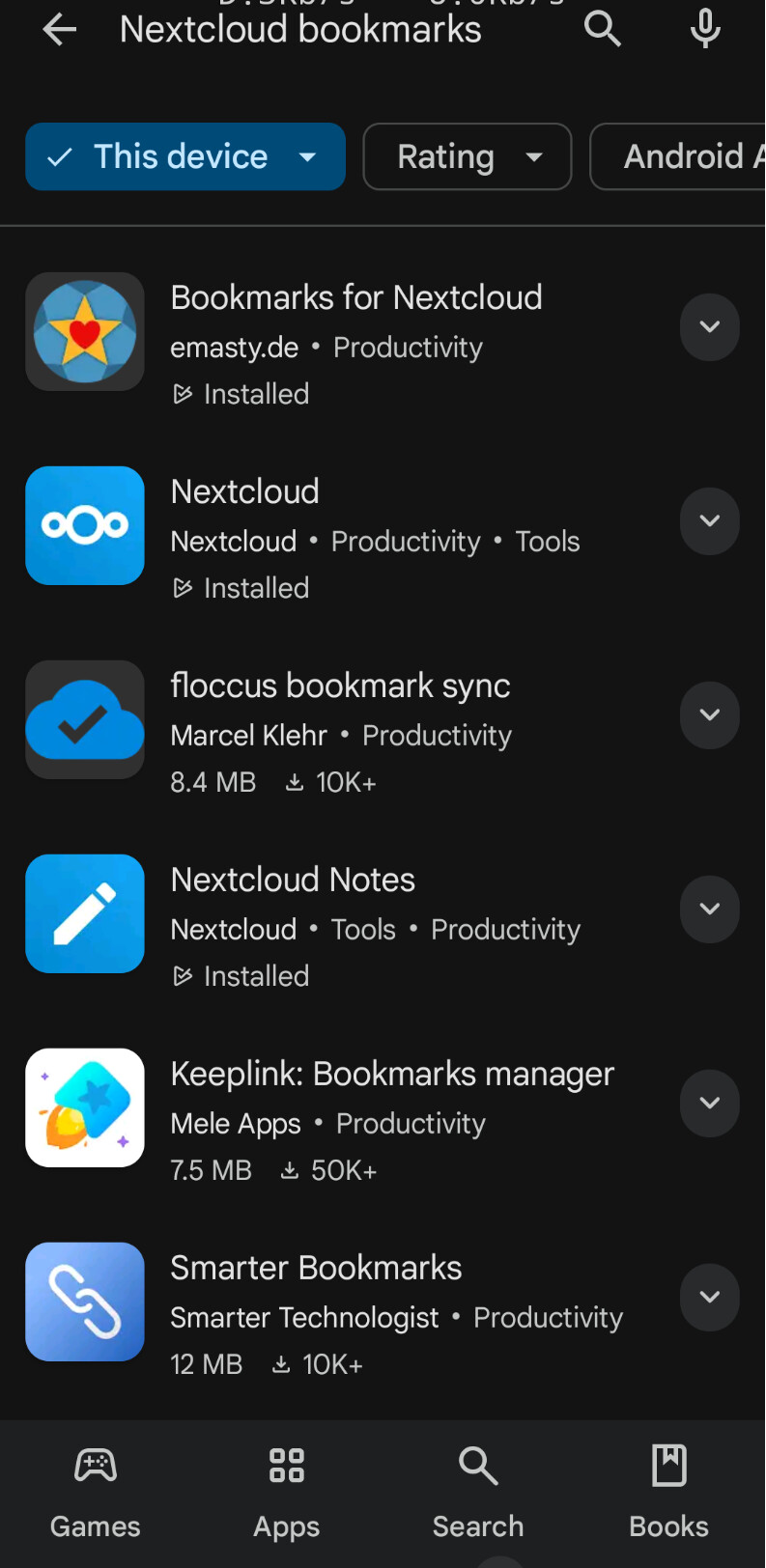Tap the 50K+ downloads text
This screenshot has width=766, height=1568.
tap(344, 1170)
